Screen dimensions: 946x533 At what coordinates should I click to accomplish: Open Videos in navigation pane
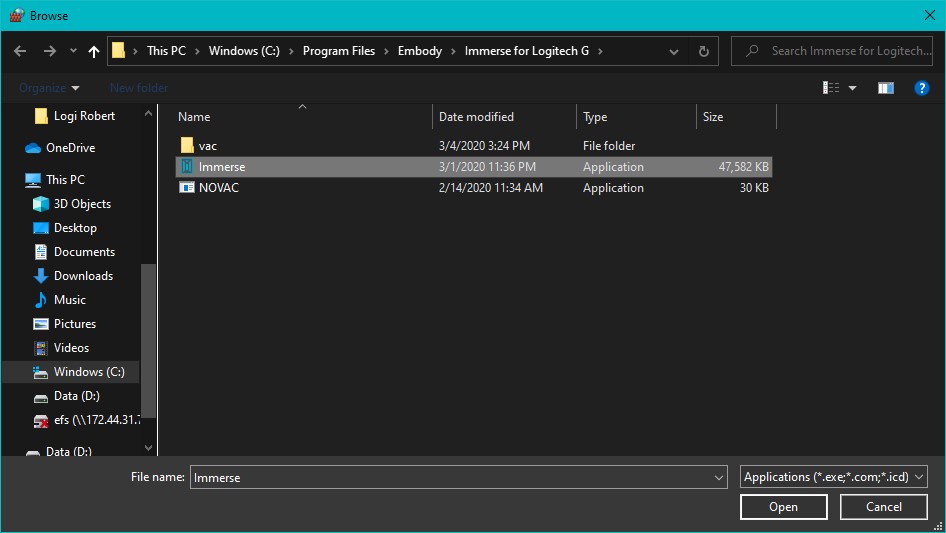(x=71, y=348)
